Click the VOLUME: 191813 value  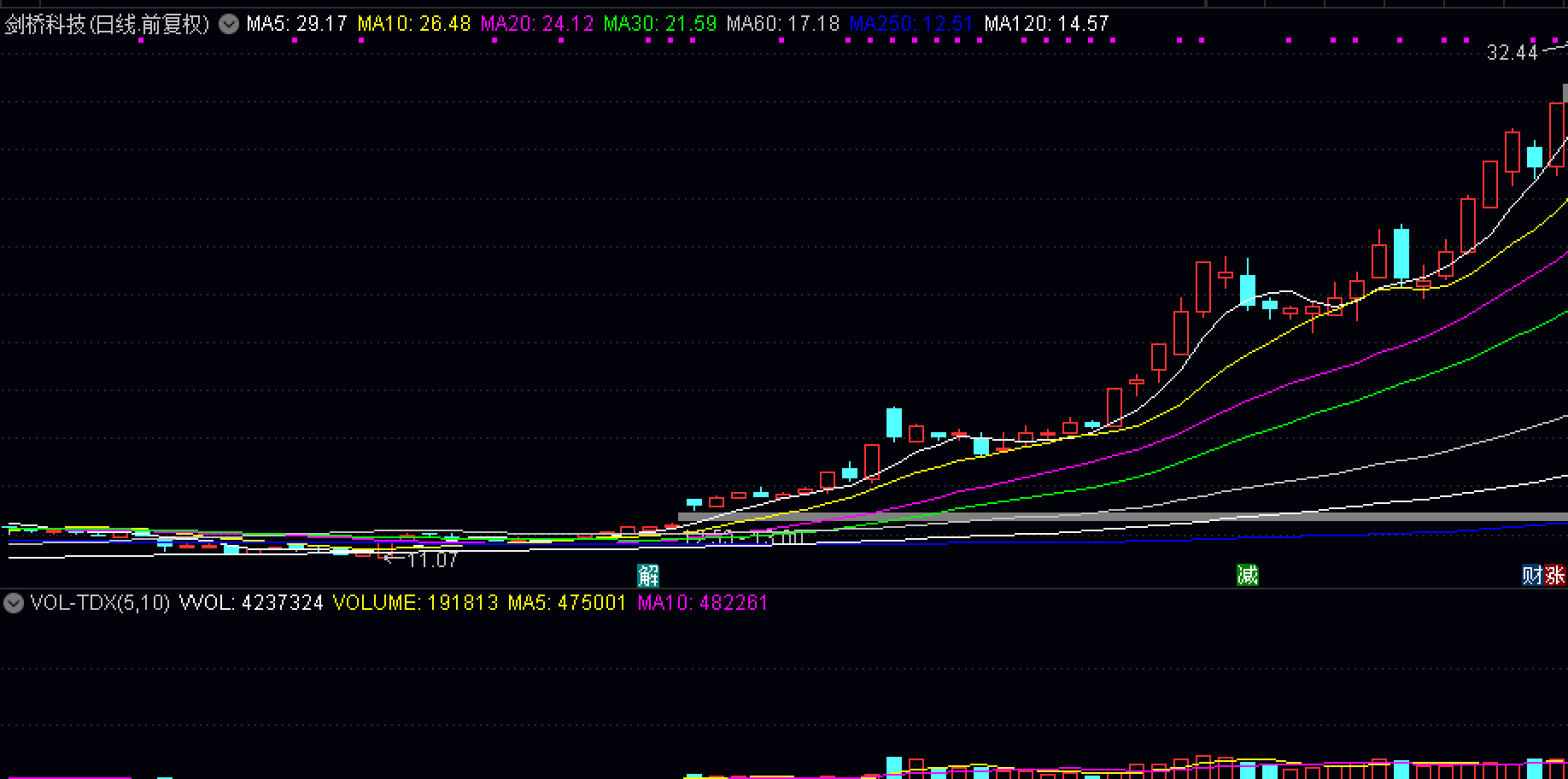click(415, 603)
